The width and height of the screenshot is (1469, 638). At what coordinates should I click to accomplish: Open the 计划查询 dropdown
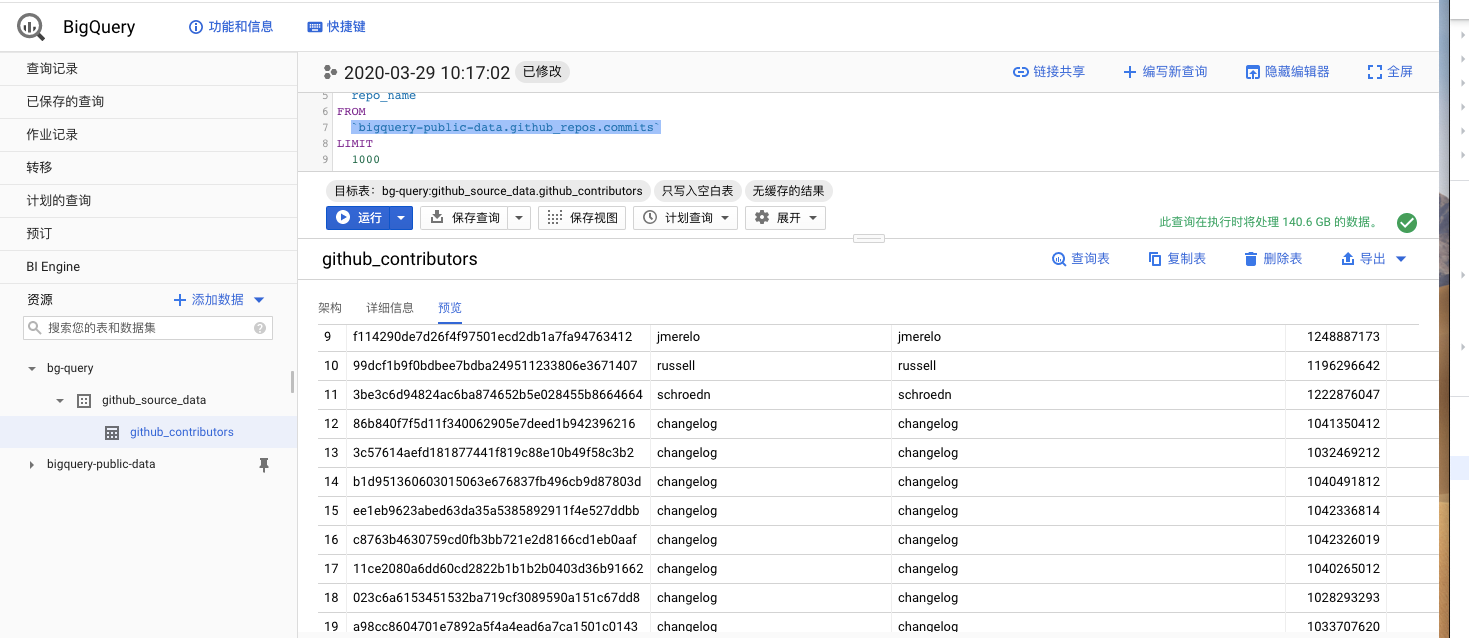point(685,218)
